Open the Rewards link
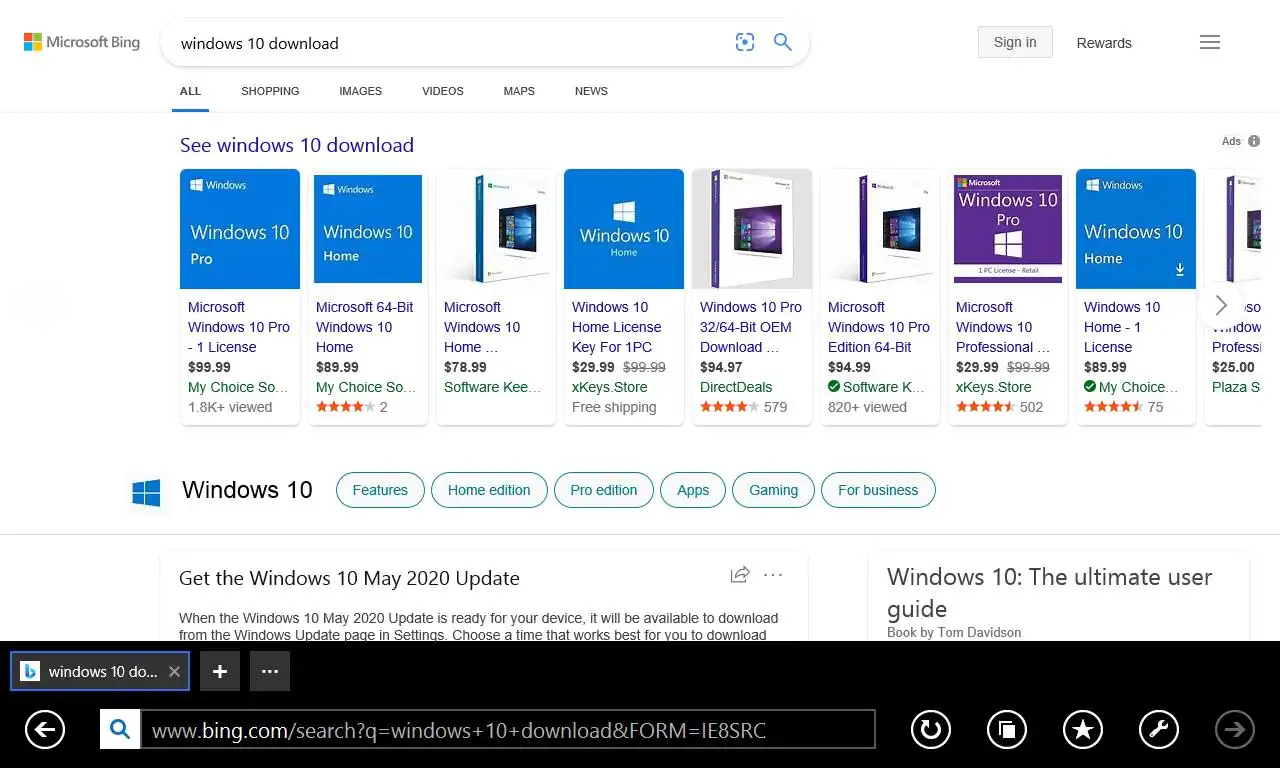1280x768 pixels. point(1104,43)
